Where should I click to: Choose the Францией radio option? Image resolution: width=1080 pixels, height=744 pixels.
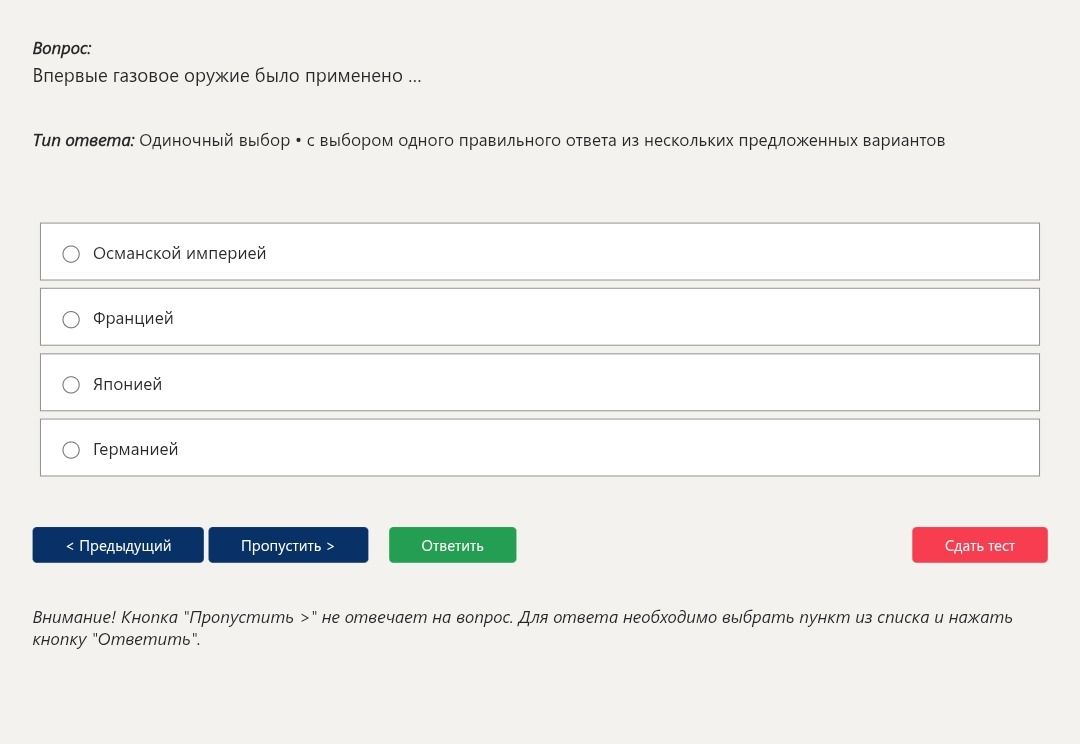[71, 319]
